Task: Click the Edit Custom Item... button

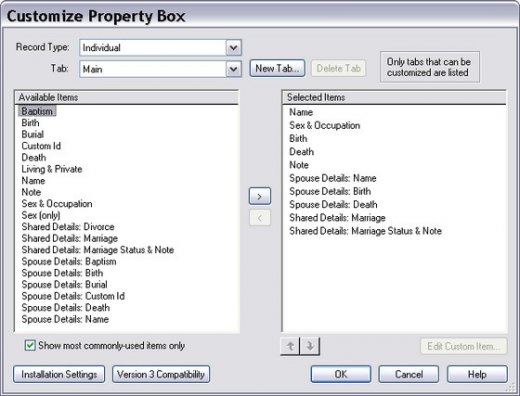Action: click(463, 346)
